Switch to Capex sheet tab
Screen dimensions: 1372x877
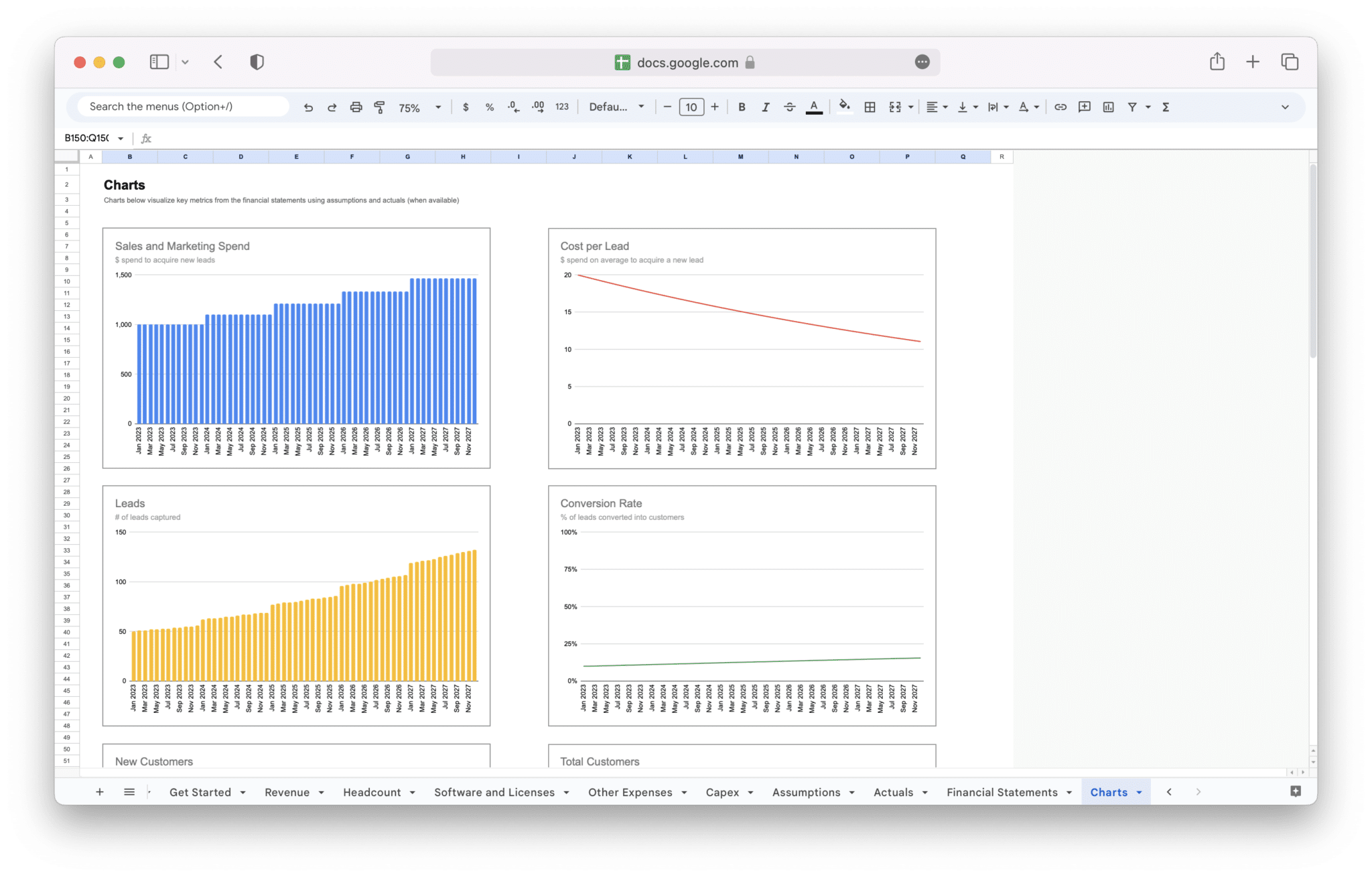pyautogui.click(x=722, y=792)
